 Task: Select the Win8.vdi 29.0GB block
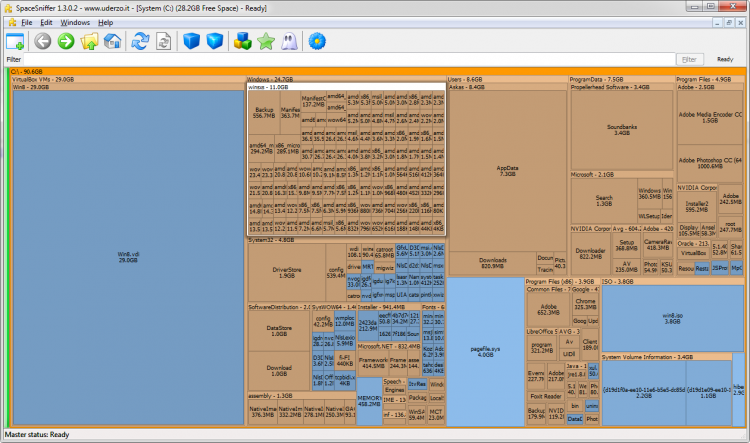[128, 257]
